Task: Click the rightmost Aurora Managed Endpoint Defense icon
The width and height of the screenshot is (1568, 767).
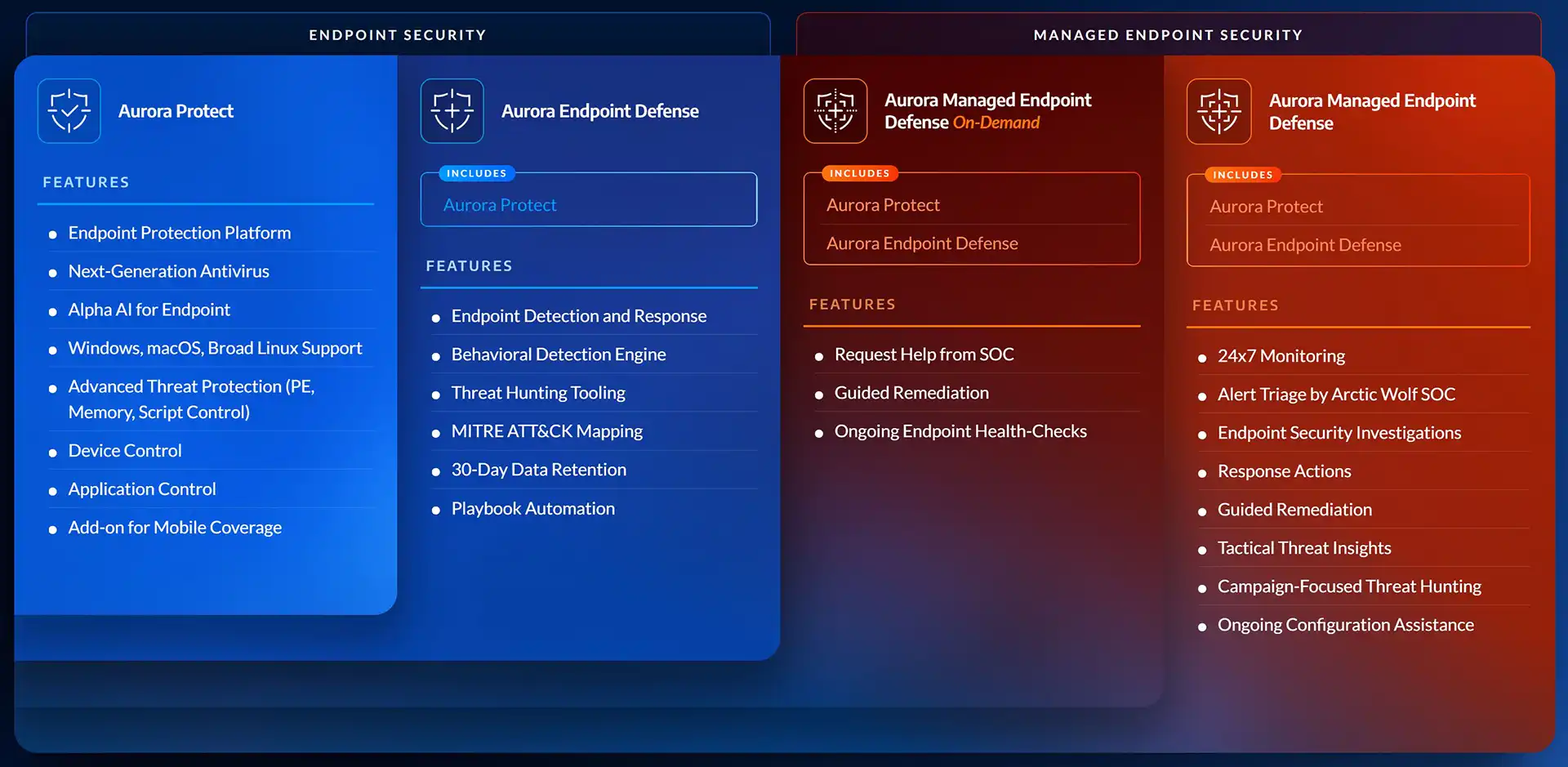Action: (1218, 112)
